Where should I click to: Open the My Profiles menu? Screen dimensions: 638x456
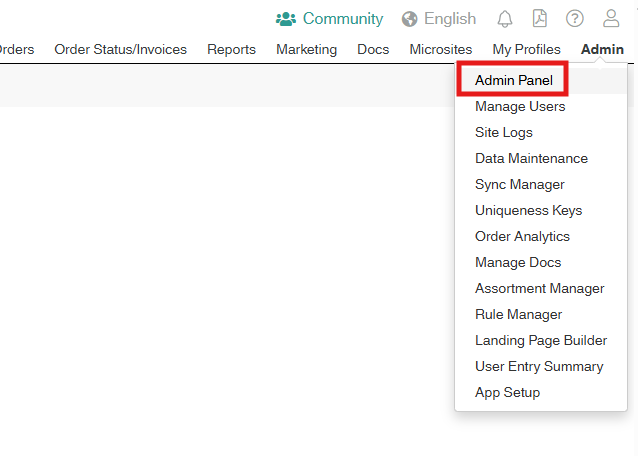(x=526, y=49)
